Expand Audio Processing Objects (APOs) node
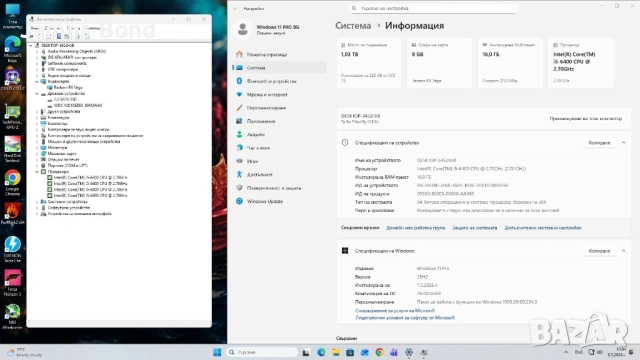 37,51
